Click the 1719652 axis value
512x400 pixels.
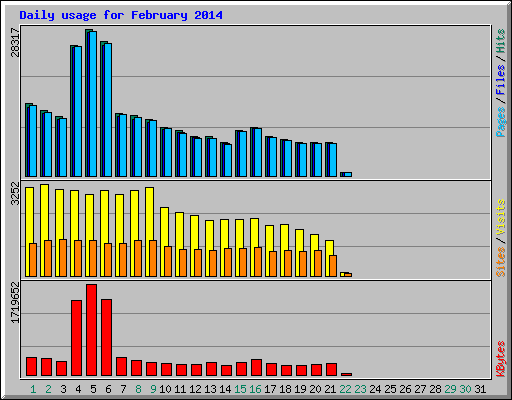click(15, 303)
